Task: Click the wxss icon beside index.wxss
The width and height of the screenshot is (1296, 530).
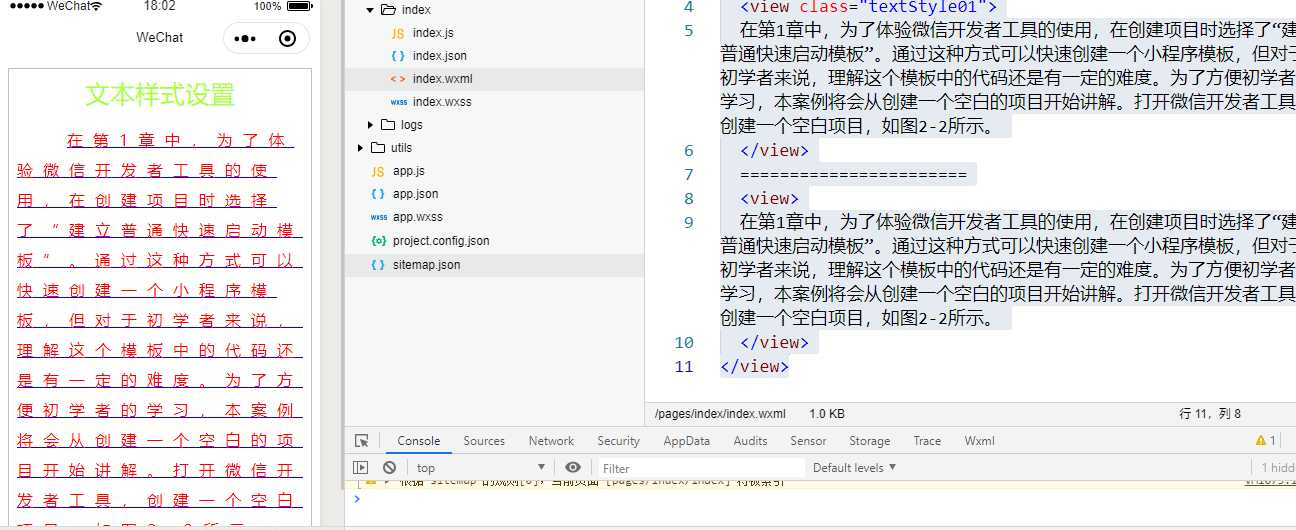Action: click(398, 102)
